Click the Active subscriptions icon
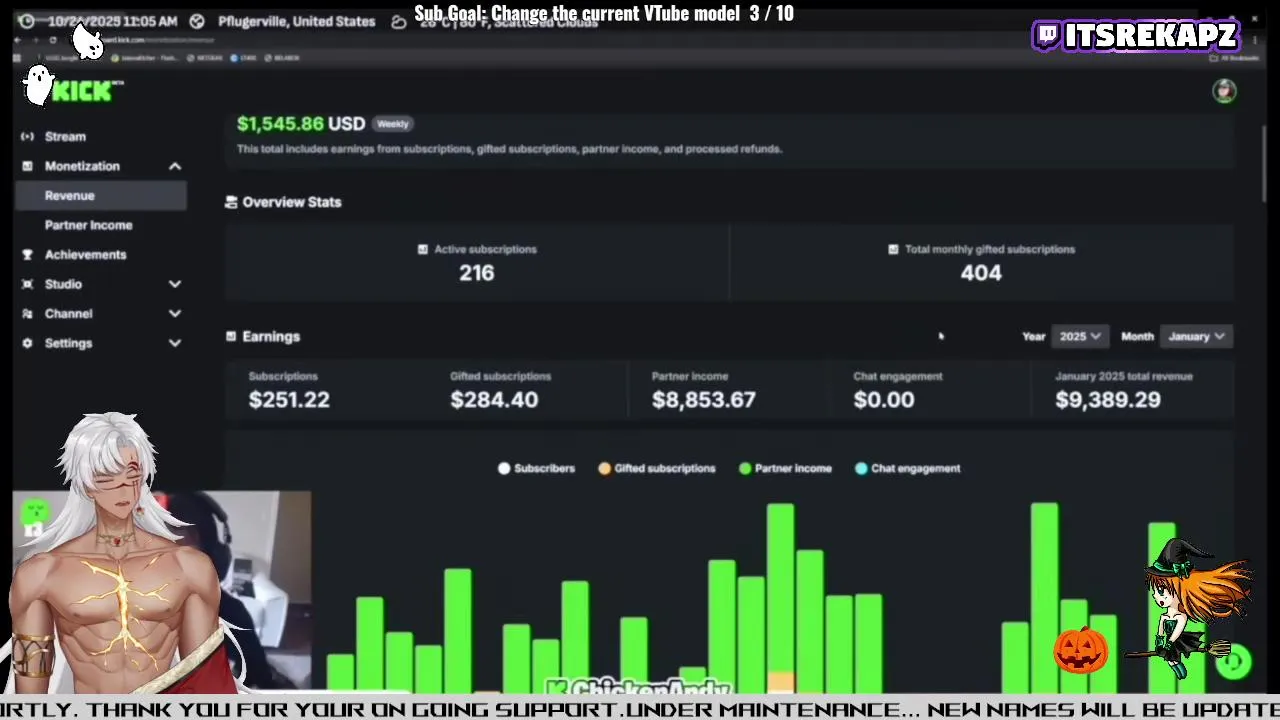The image size is (1280, 720). click(422, 249)
